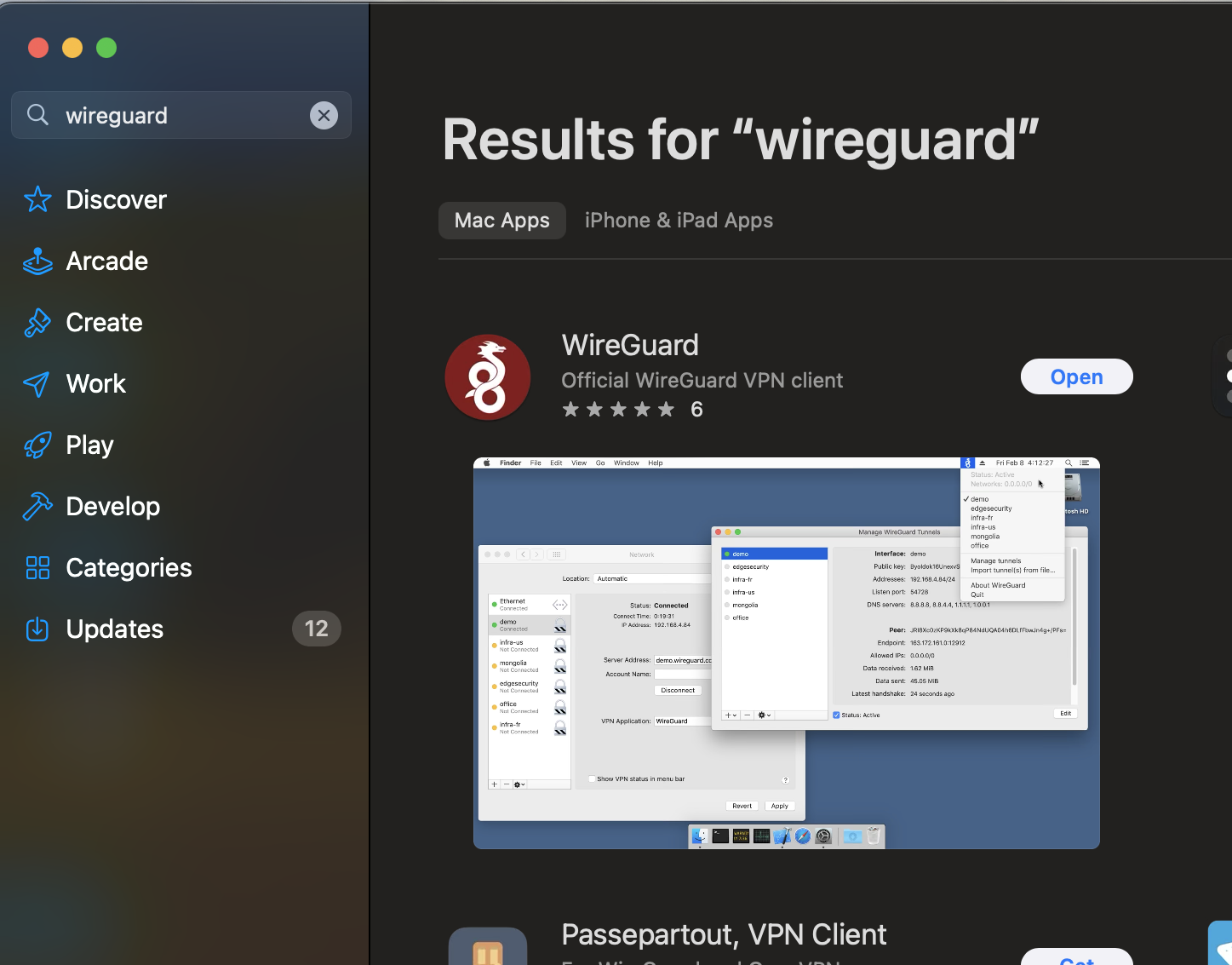Switch to iPhone & iPad Apps tab
This screenshot has width=1232, height=965.
[679, 221]
